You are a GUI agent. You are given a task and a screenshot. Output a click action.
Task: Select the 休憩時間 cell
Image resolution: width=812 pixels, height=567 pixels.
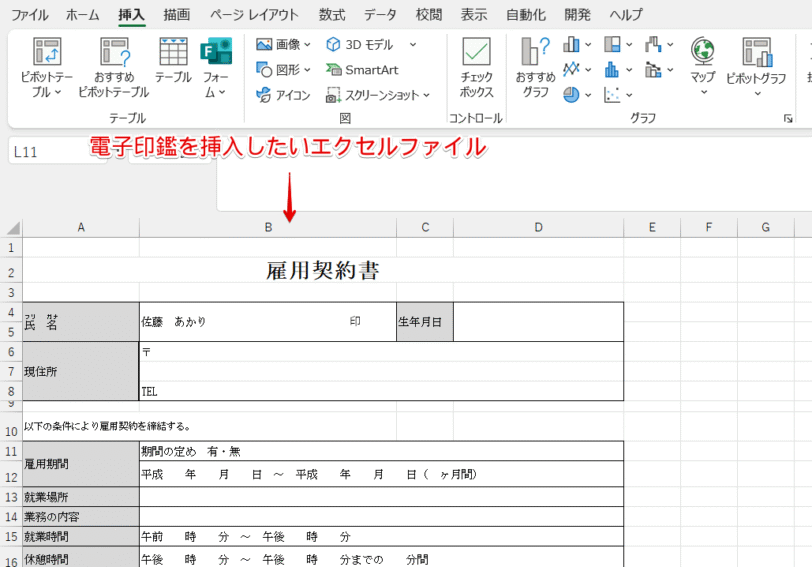(x=81, y=559)
